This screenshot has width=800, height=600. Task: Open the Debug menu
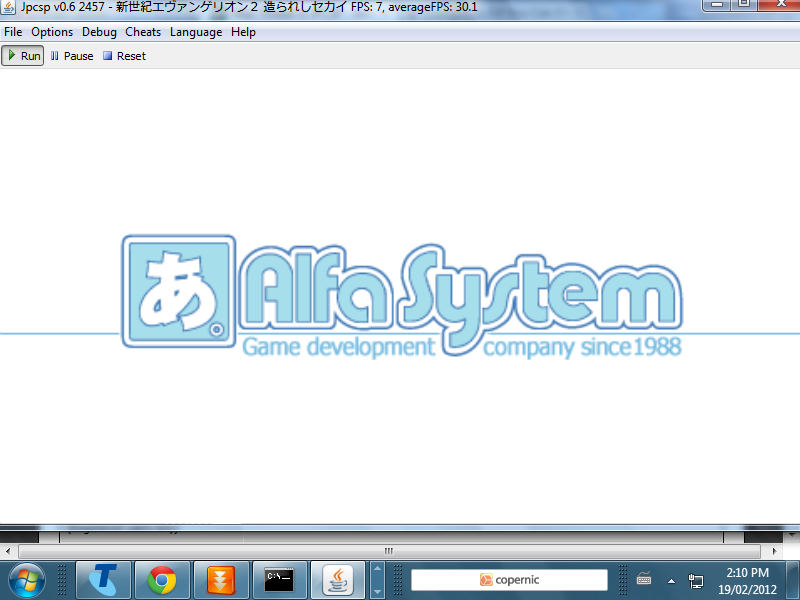[x=99, y=32]
